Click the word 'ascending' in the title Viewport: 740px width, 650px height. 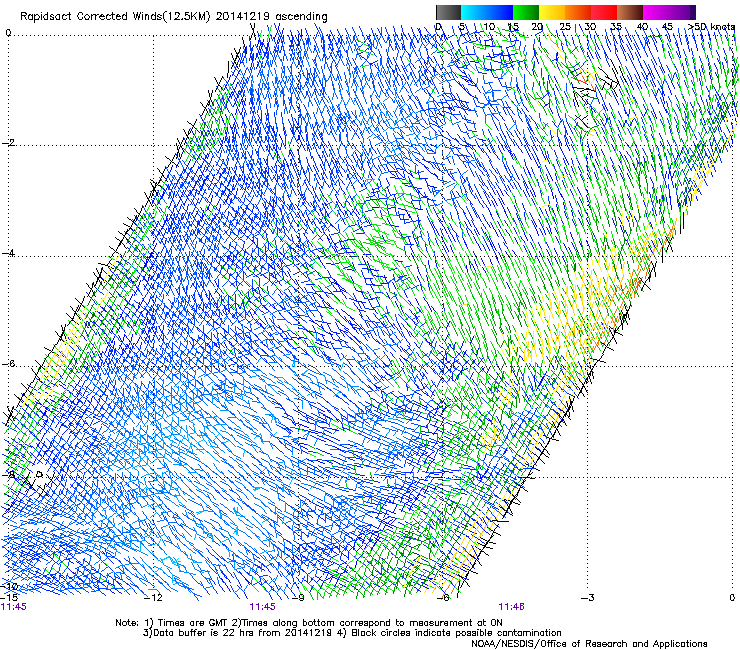(x=301, y=17)
